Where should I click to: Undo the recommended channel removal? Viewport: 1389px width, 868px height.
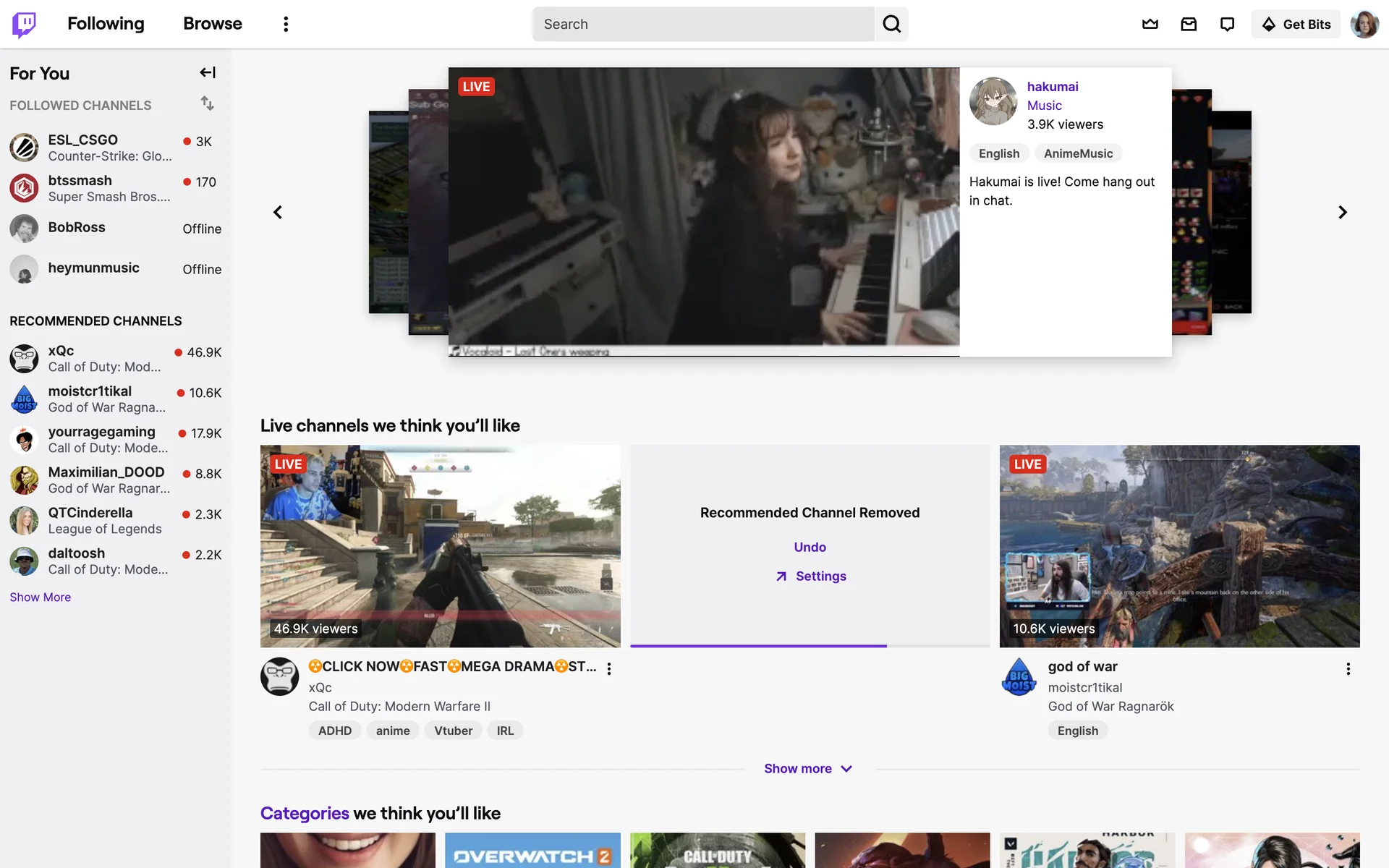tap(810, 547)
